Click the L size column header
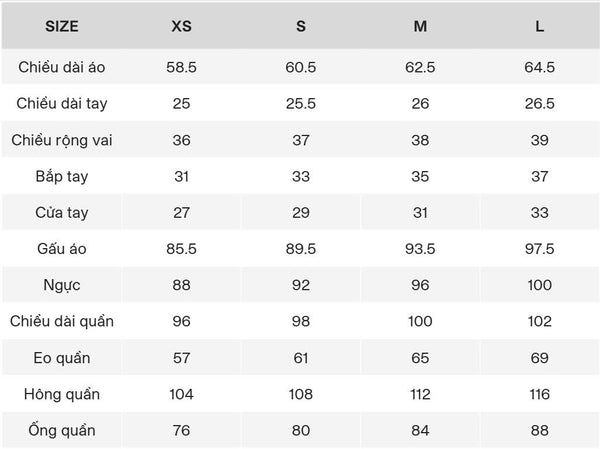The image size is (600, 449). click(x=540, y=26)
